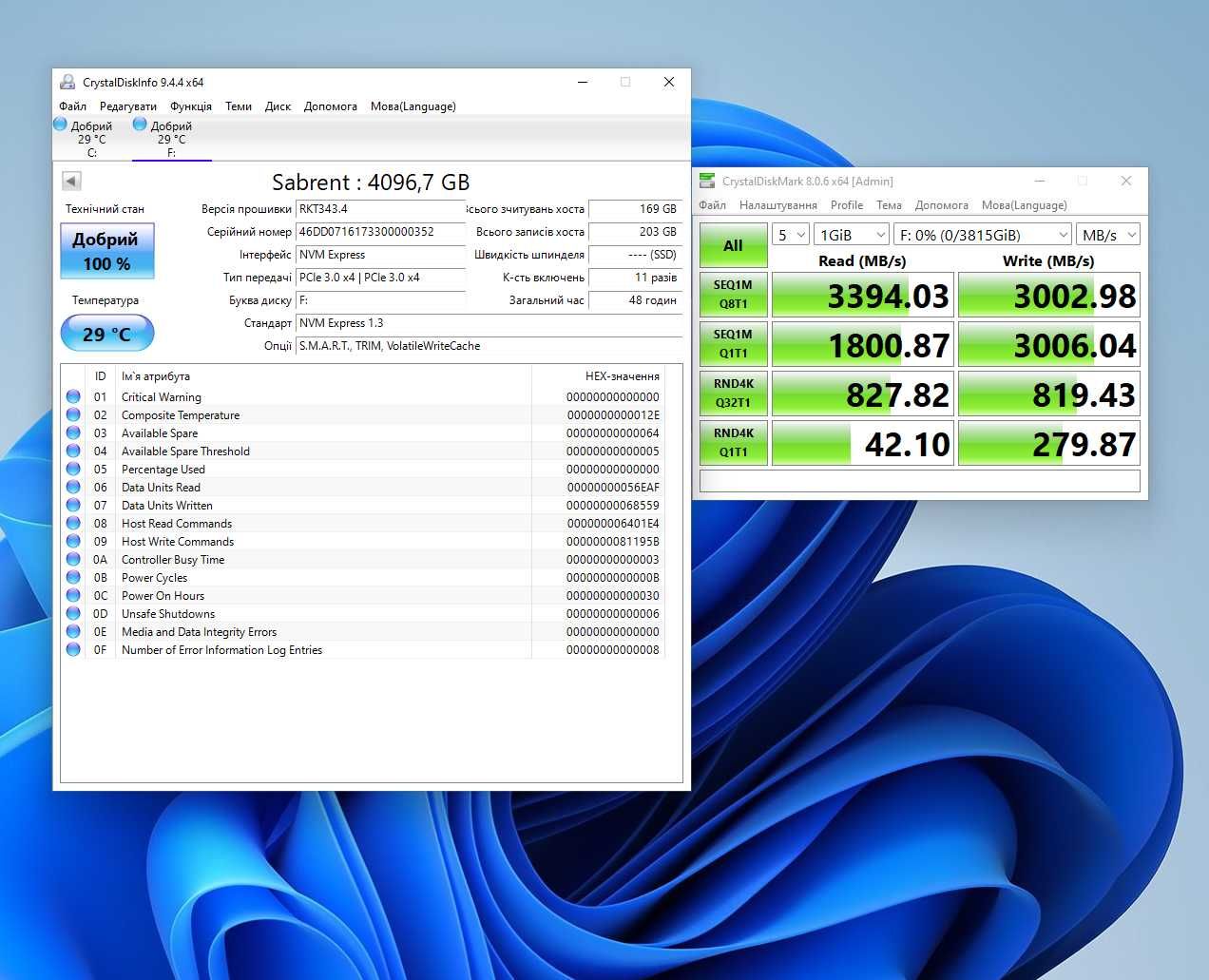Click the power-on hours 48 годин value

click(x=636, y=300)
